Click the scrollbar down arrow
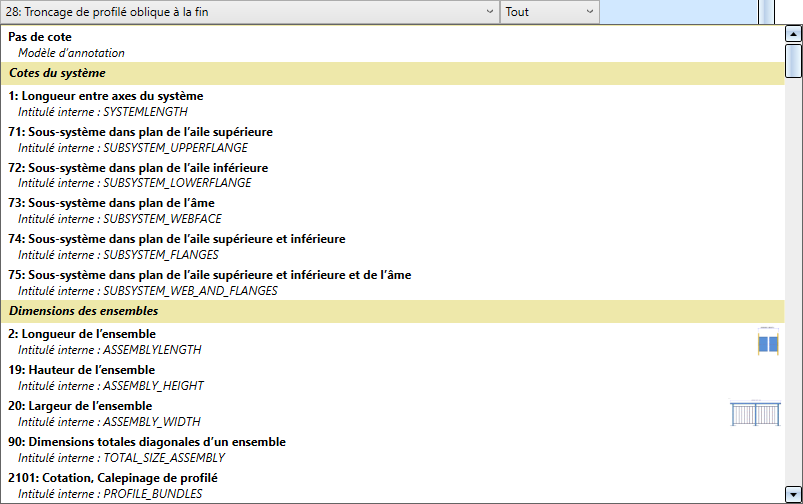Image resolution: width=803 pixels, height=504 pixels. (793, 494)
